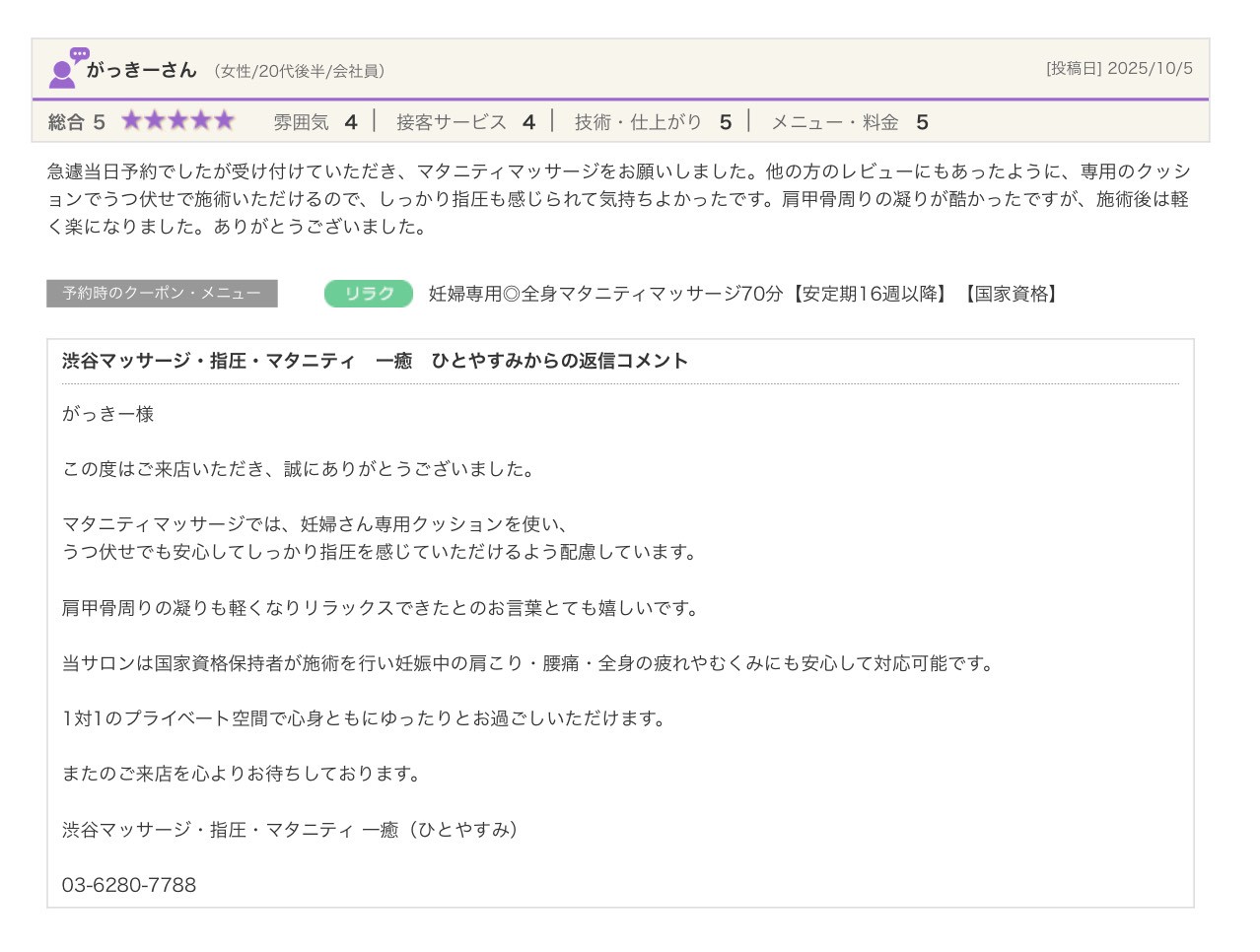Click the fifth purple rating star
This screenshot has width=1260, height=952.
point(225,121)
